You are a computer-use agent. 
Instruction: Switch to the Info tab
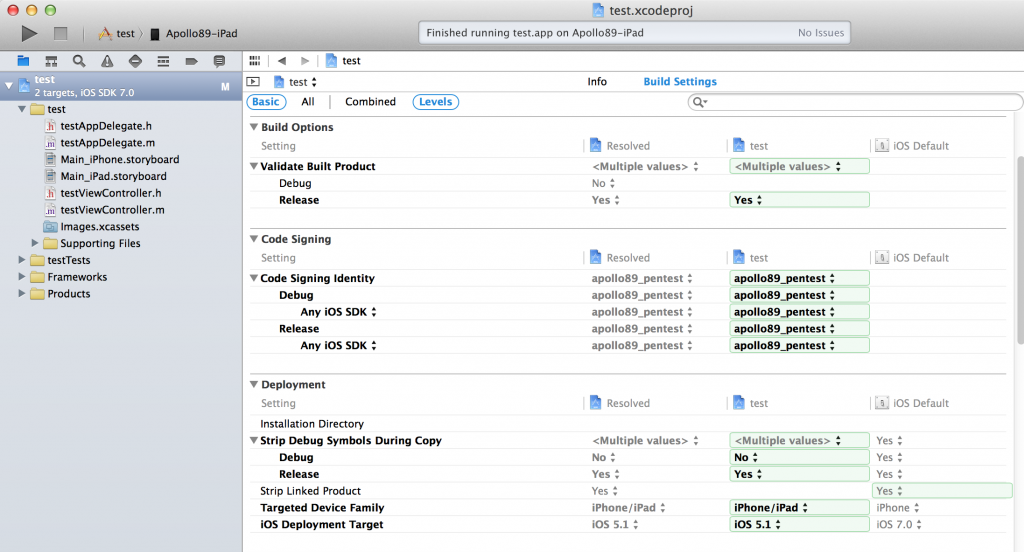pos(597,82)
